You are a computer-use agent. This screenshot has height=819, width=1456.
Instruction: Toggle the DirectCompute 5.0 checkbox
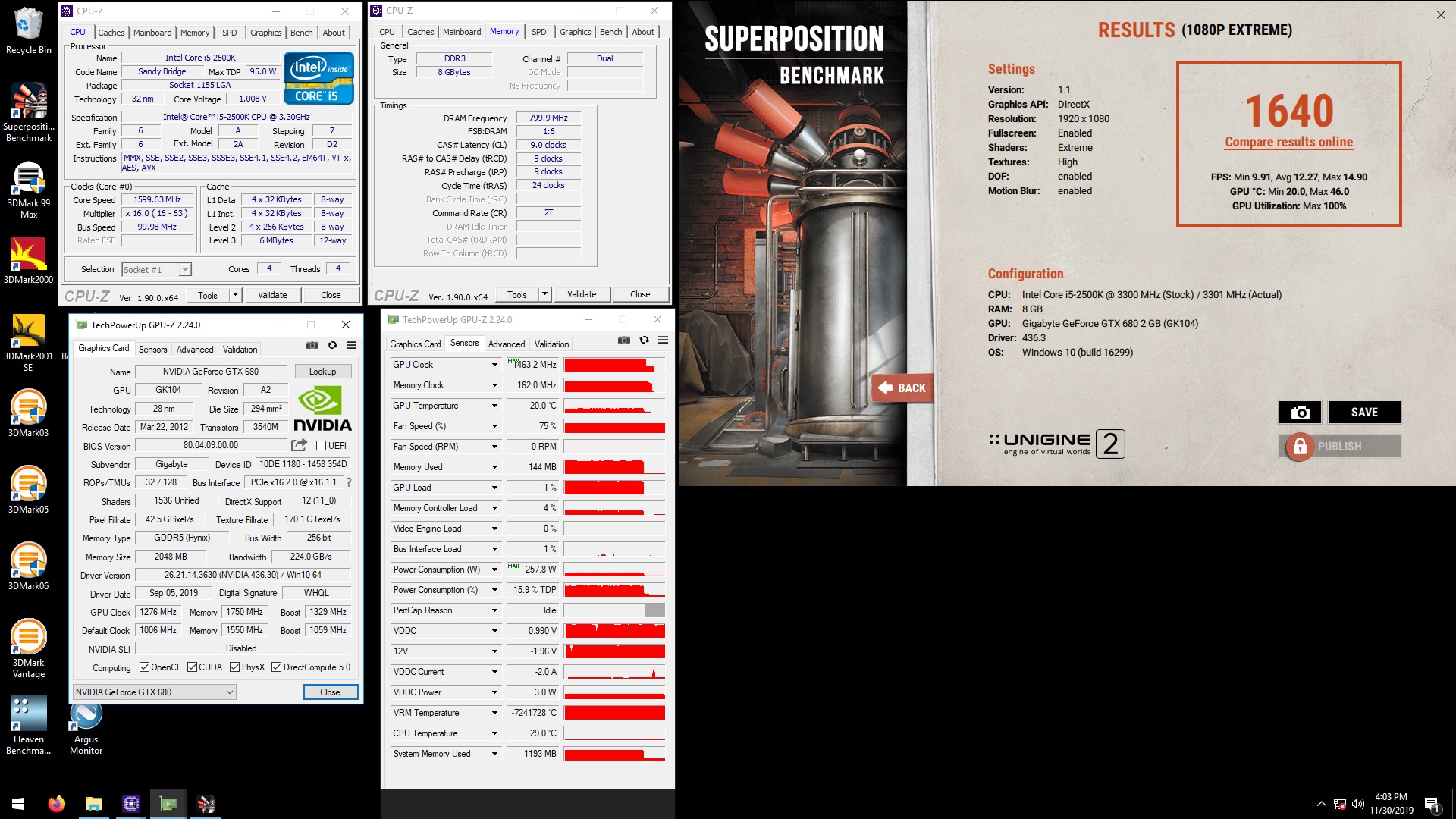click(x=277, y=667)
